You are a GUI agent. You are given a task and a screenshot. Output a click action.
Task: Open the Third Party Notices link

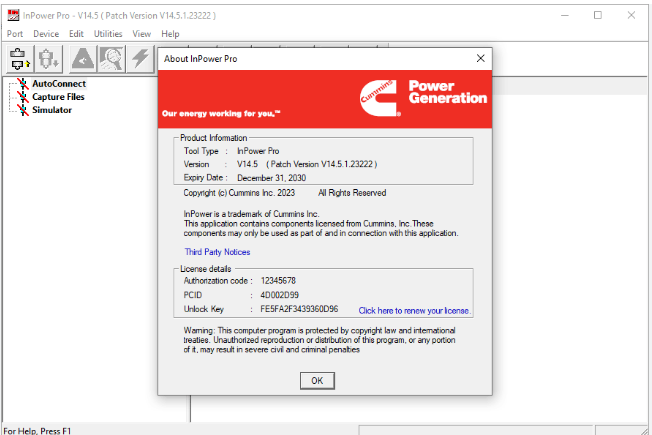(217, 252)
